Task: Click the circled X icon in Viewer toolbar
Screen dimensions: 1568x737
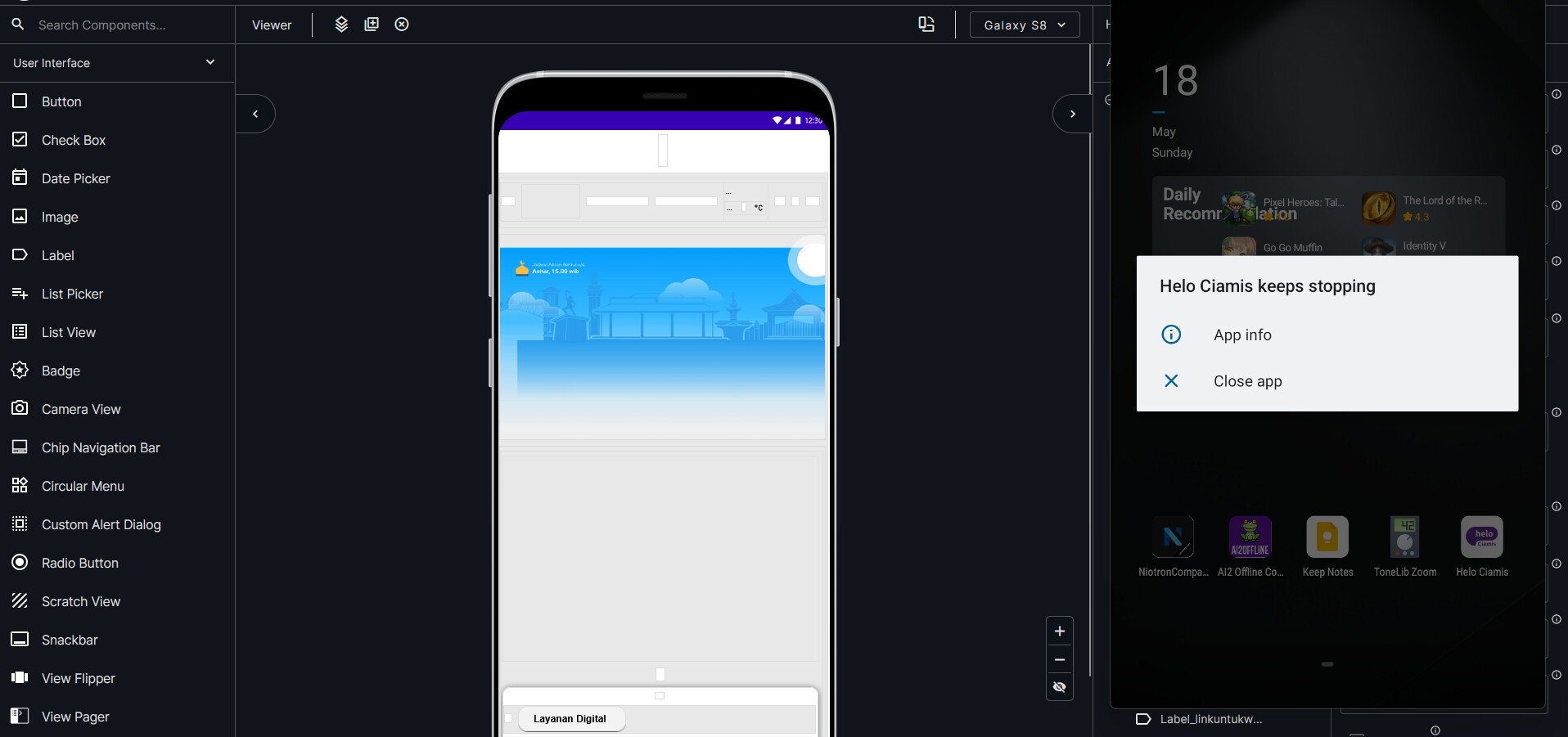Action: coord(402,25)
